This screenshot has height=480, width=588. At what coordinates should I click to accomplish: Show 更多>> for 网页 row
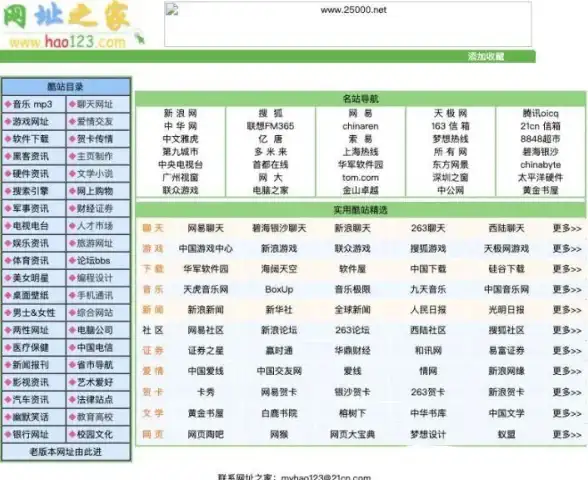point(567,434)
